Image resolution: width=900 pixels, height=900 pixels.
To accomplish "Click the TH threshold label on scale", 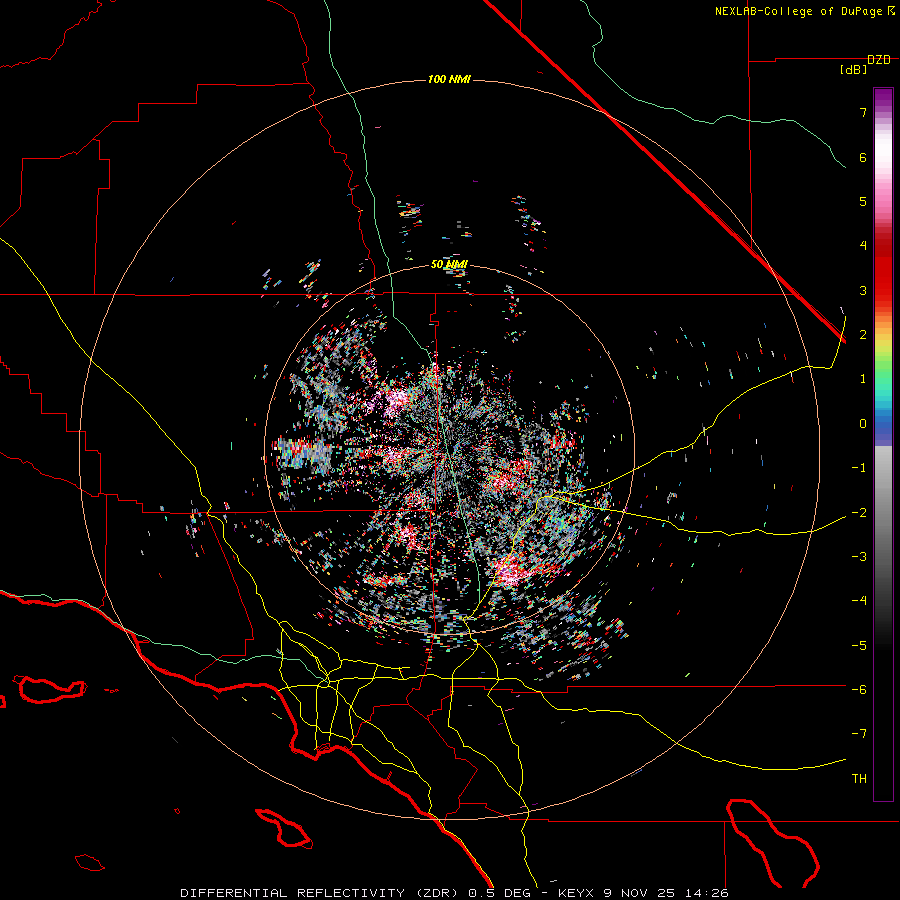I will [859, 779].
